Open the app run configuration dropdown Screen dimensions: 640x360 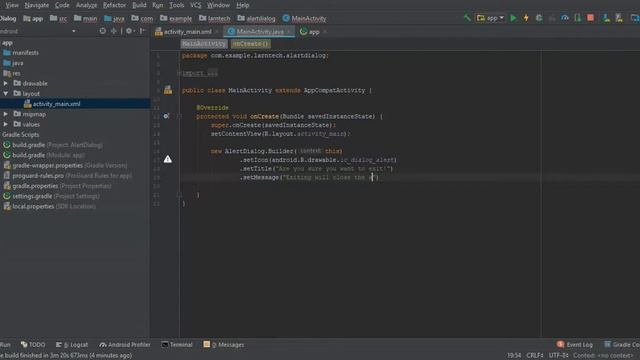491,18
